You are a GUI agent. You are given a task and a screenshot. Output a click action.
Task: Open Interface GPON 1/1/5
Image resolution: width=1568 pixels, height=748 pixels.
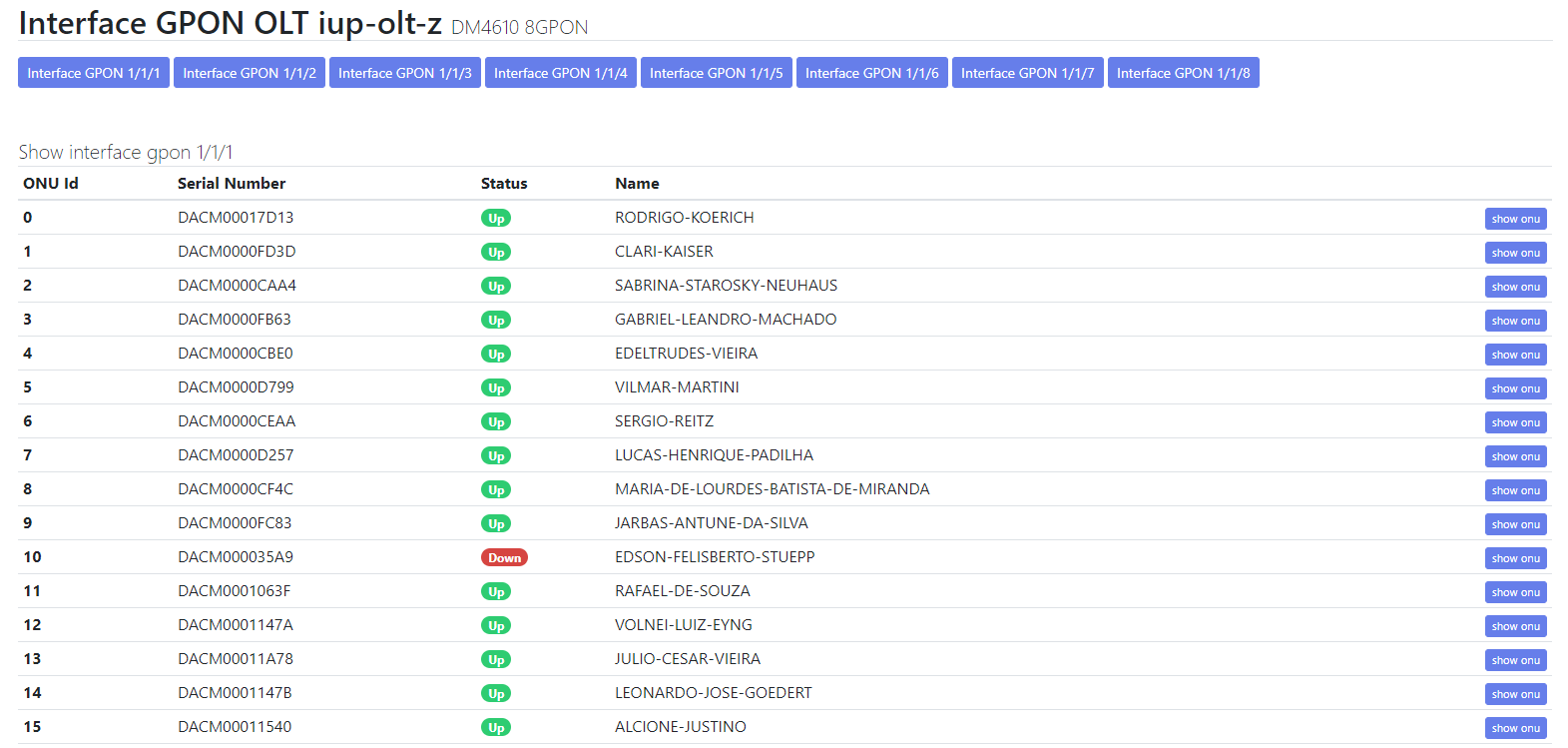[717, 73]
